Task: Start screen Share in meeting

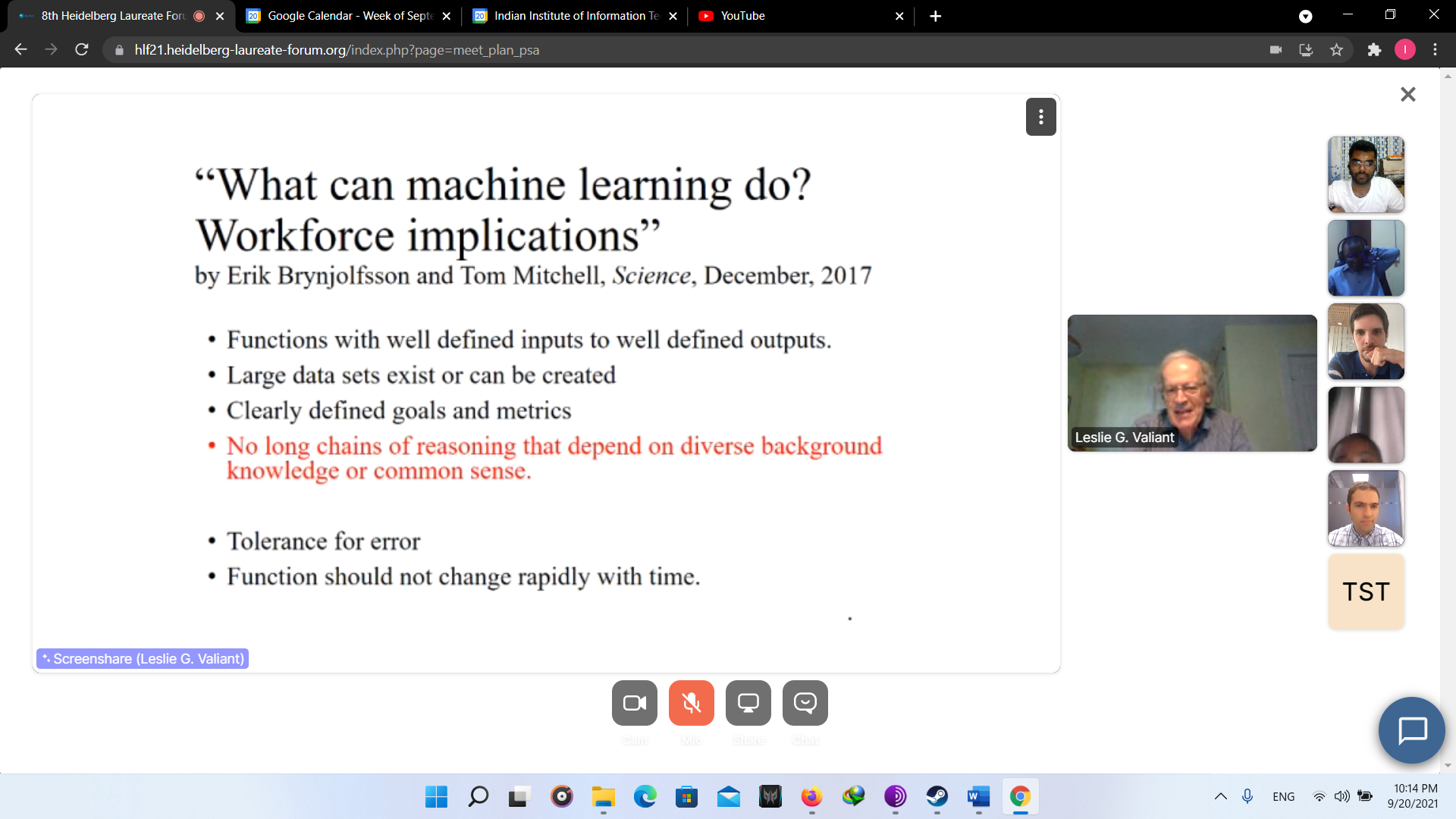Action: 748,703
